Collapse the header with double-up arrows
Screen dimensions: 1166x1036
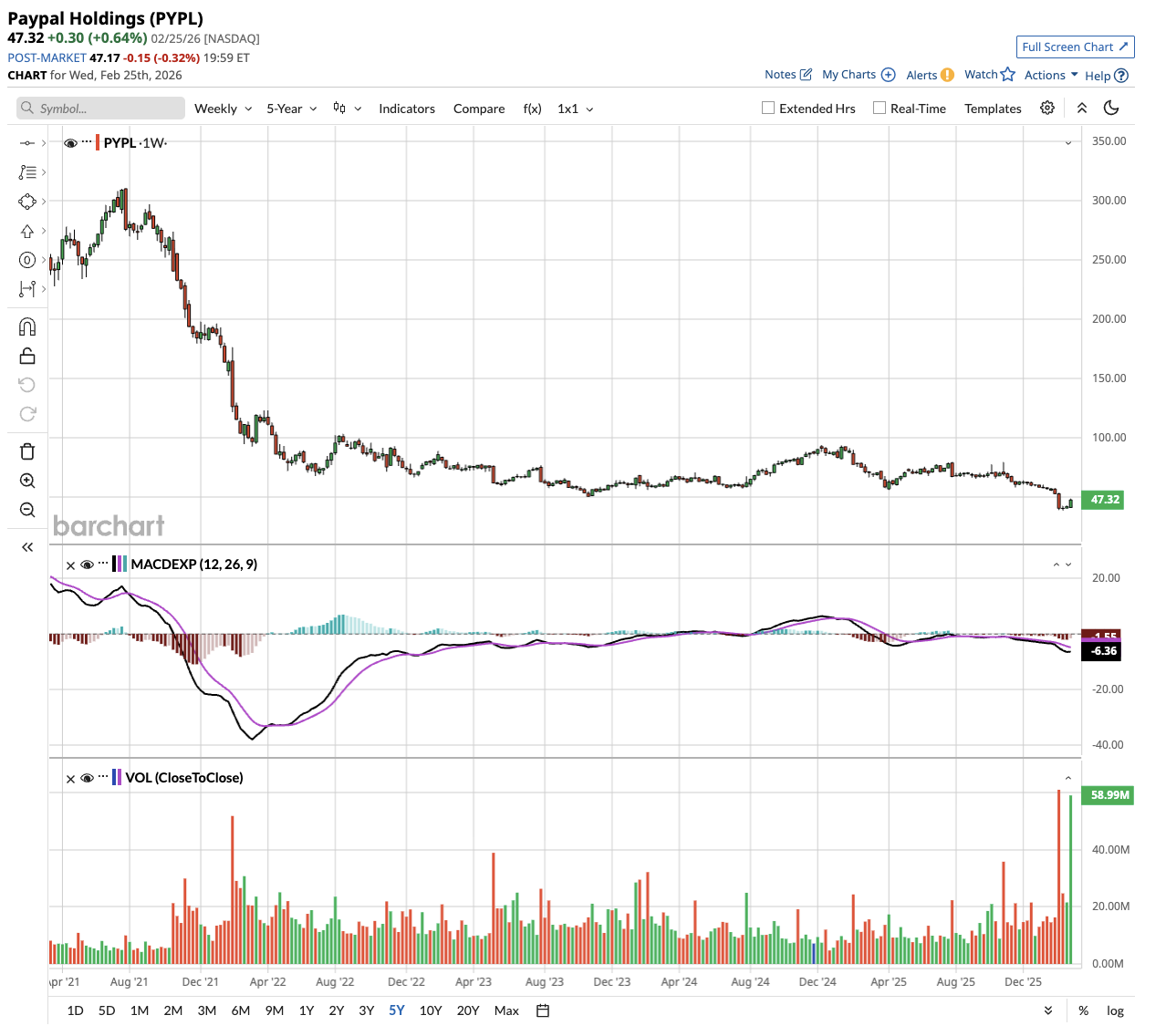(1082, 108)
